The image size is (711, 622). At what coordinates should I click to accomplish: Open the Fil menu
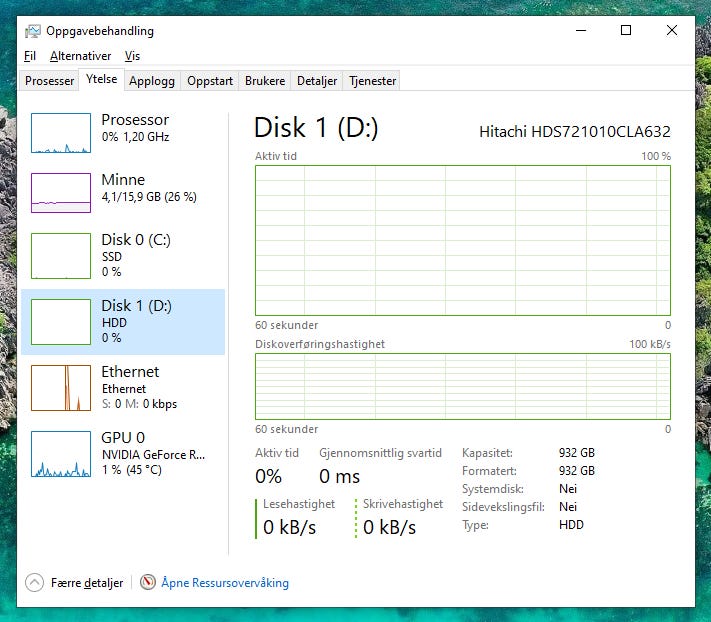tap(30, 56)
